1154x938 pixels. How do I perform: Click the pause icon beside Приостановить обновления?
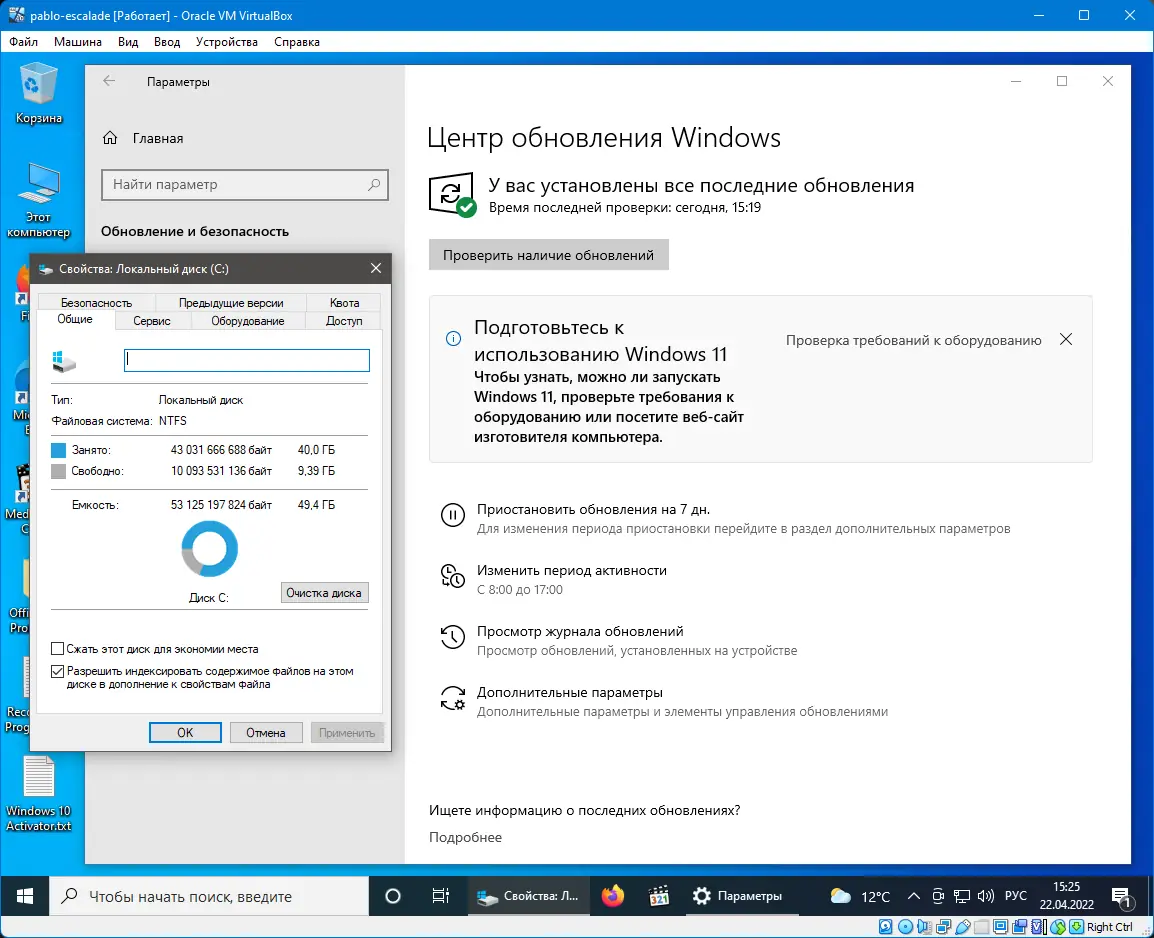pyautogui.click(x=455, y=516)
